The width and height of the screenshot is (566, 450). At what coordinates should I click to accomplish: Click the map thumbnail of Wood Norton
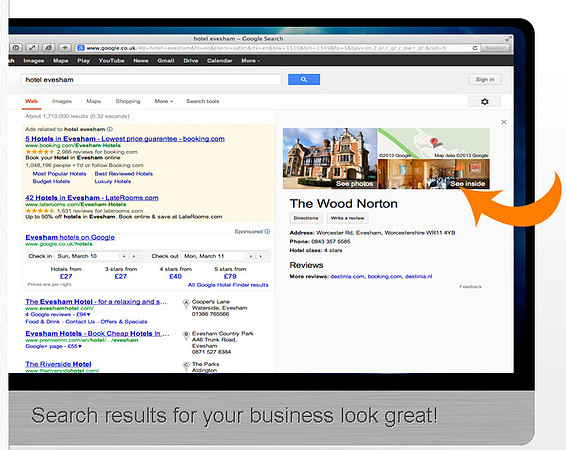434,143
